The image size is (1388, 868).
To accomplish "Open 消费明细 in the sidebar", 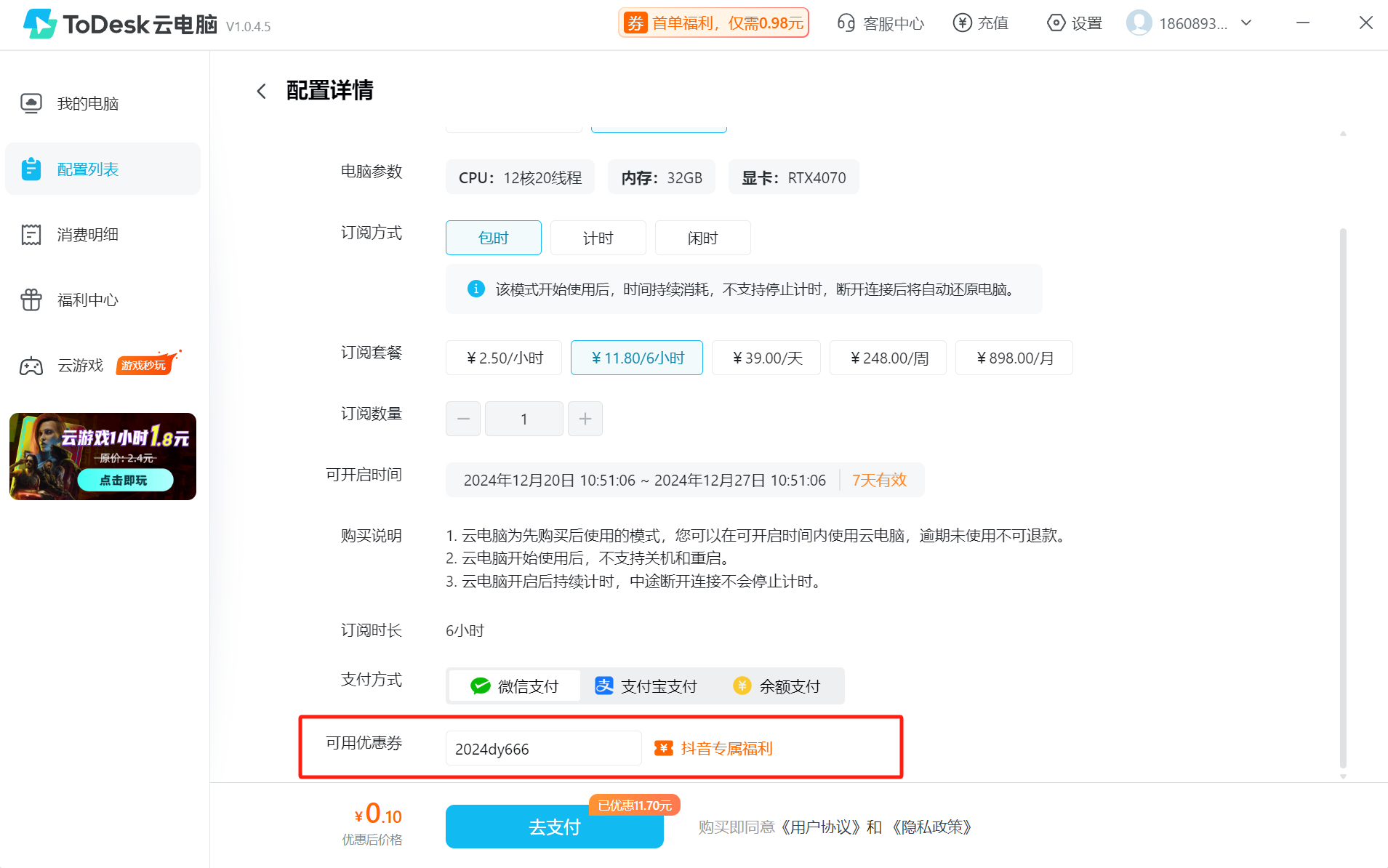I will [x=103, y=234].
